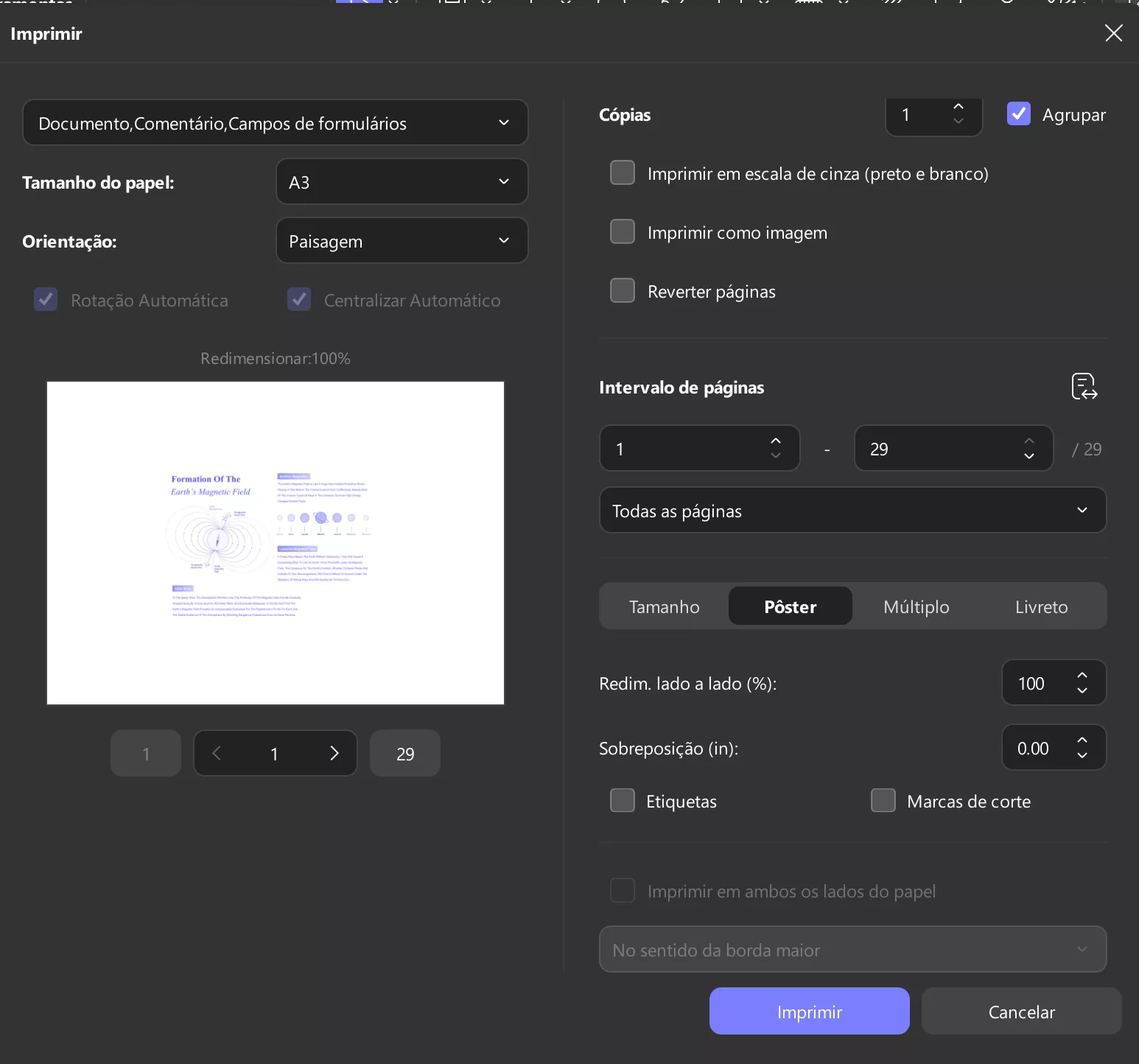Viewport: 1139px width, 1064px height.
Task: Open the Orientação Paisagem dropdown
Action: click(x=402, y=241)
